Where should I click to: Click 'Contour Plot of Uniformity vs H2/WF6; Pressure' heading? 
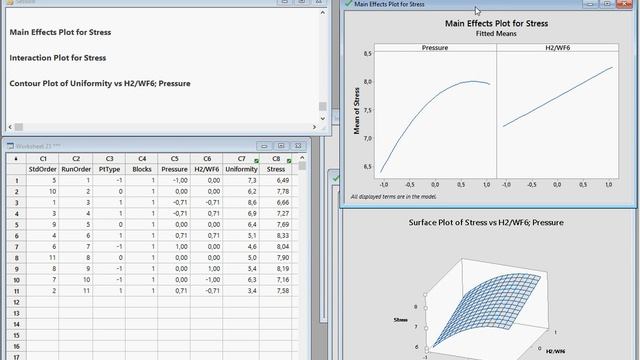pos(100,83)
